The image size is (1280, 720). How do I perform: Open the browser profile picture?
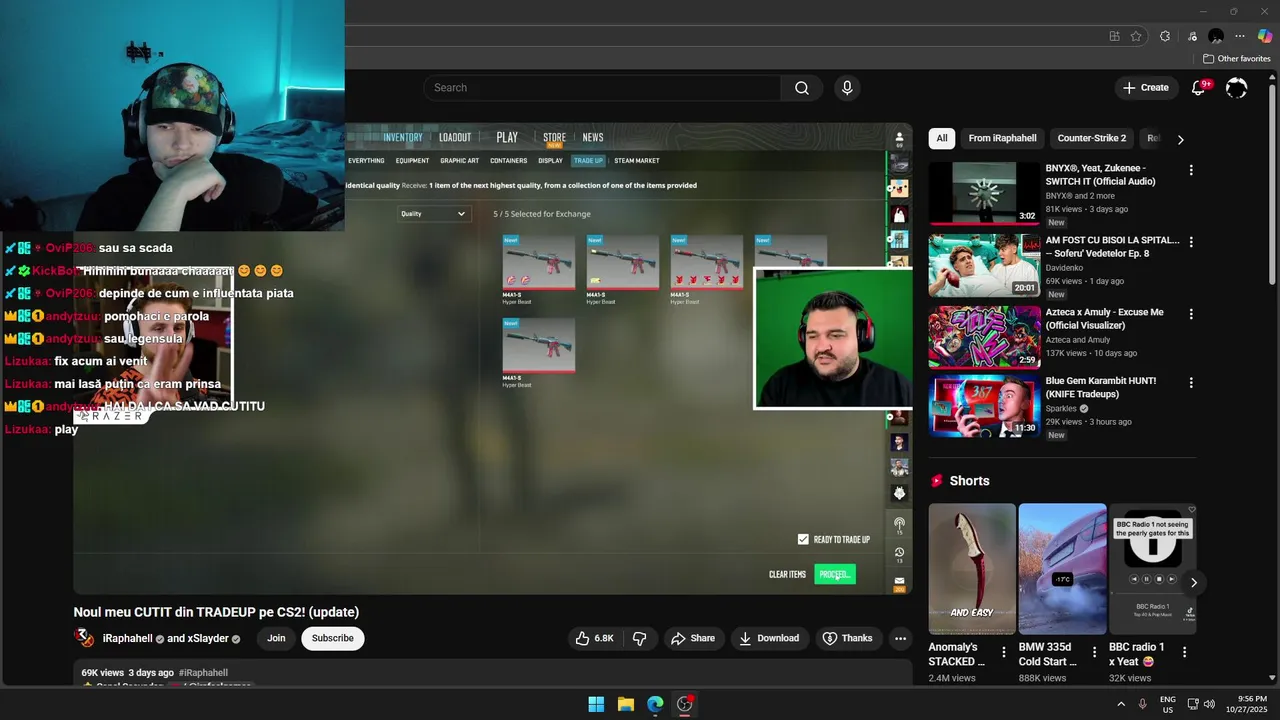coord(1216,36)
